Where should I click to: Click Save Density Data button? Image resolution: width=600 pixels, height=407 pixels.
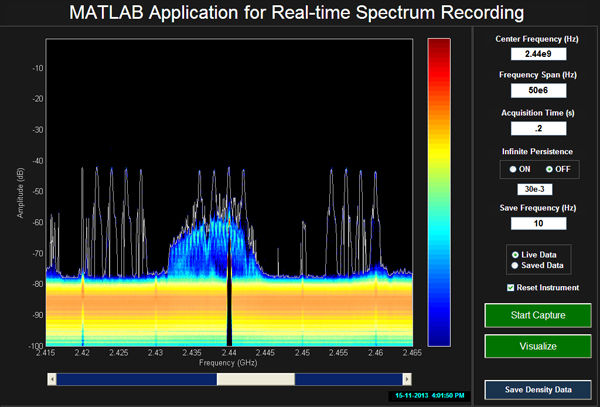538,390
